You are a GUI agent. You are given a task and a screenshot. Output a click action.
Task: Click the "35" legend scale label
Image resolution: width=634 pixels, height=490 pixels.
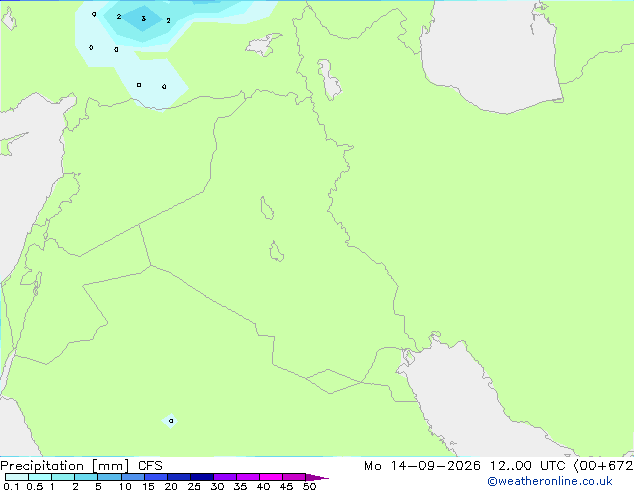(240, 486)
